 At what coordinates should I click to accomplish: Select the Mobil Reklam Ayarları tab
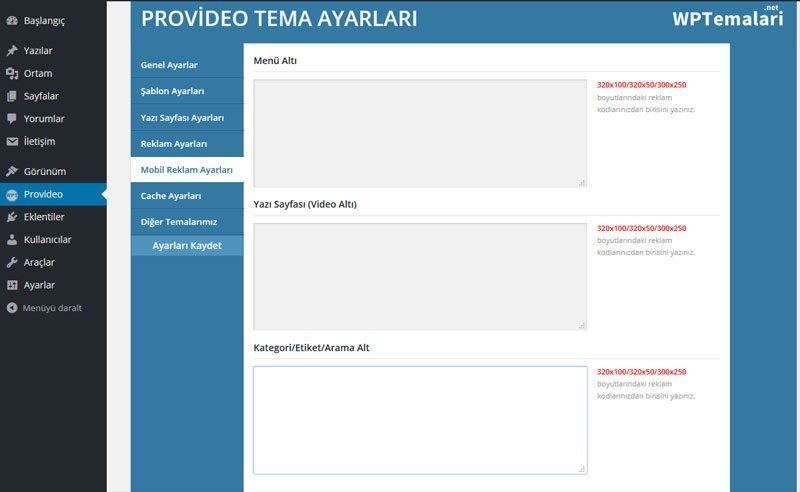[x=187, y=170]
